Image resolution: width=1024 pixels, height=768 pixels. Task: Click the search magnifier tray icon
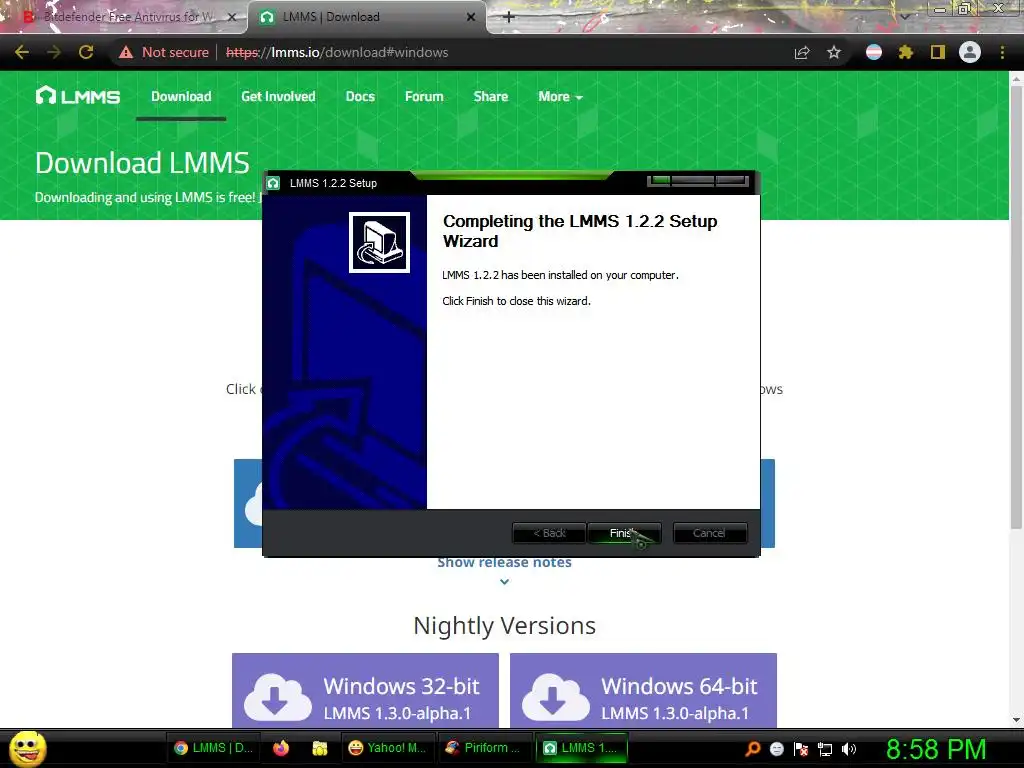tap(752, 748)
